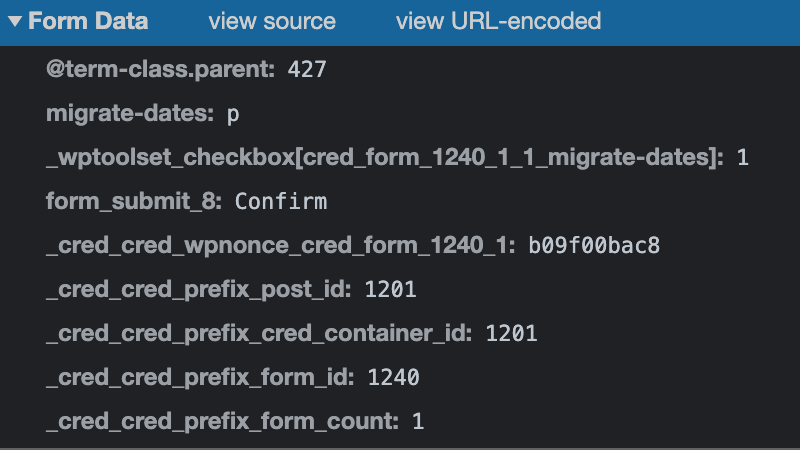The height and width of the screenshot is (450, 800).
Task: Click the _wptoolset_checkbox value 1
Action: point(743,158)
